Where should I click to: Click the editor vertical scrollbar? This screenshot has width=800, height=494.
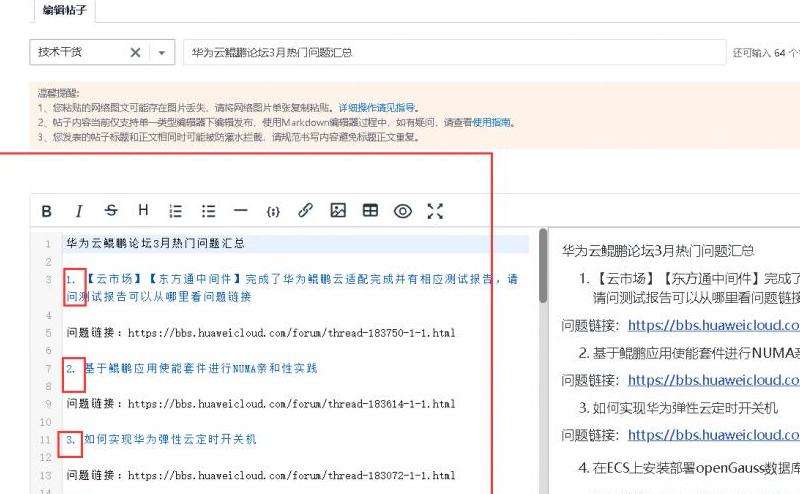pos(543,265)
